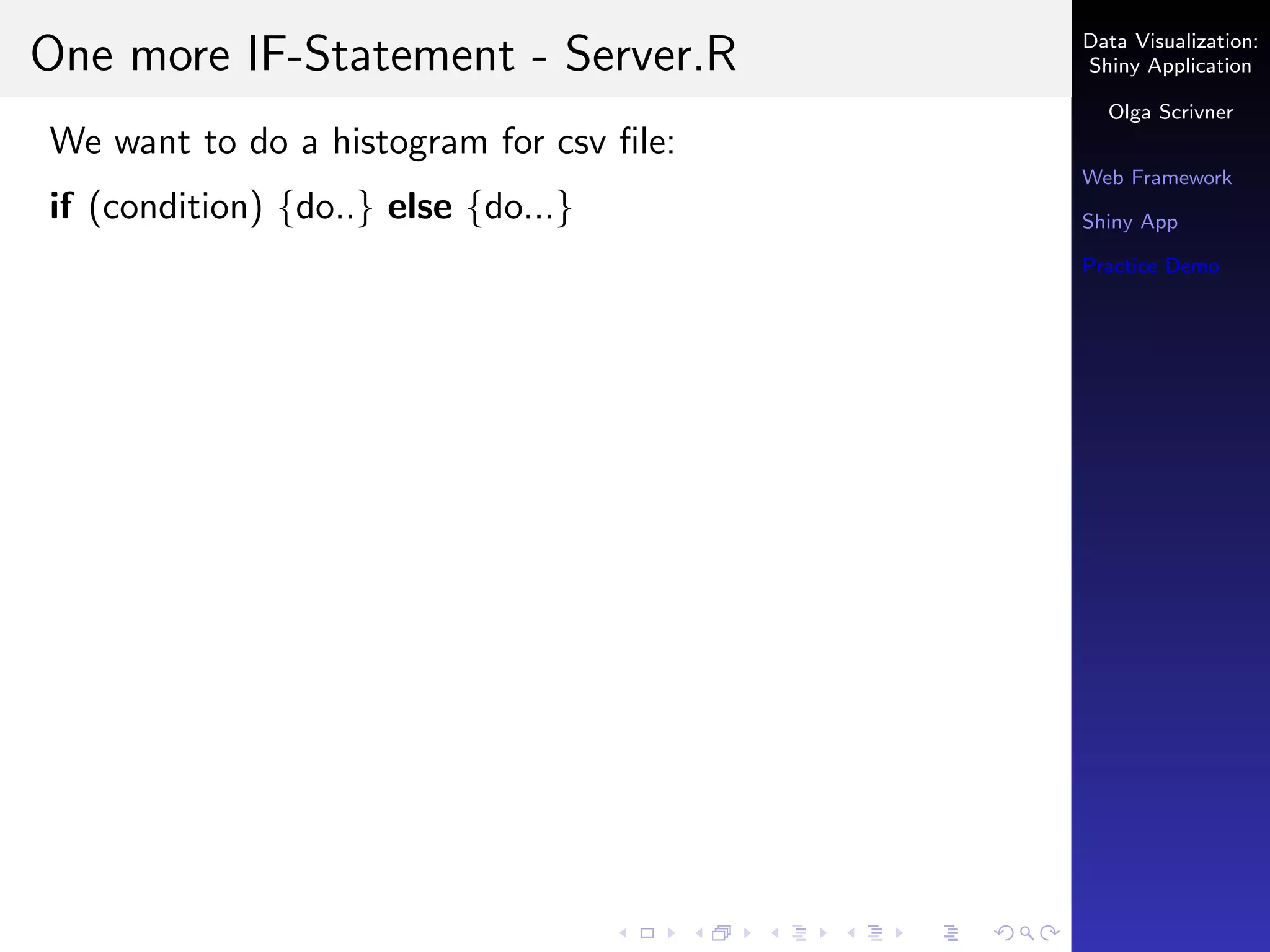The height and width of the screenshot is (952, 1270).
Task: Go forward one frame, arrow right of stacked-frames icon
Action: click(747, 932)
